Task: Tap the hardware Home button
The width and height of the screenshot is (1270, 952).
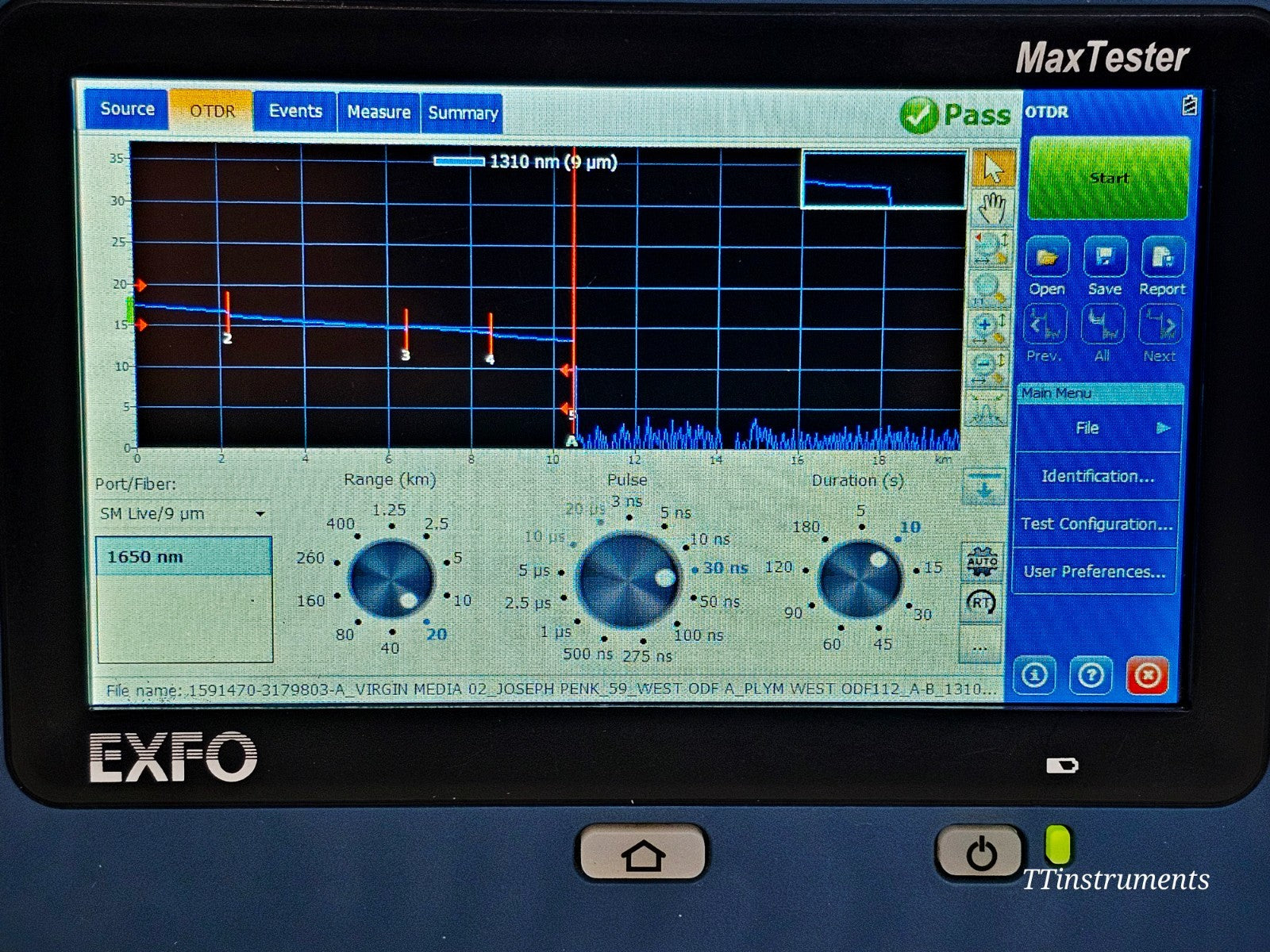Action: point(644,854)
